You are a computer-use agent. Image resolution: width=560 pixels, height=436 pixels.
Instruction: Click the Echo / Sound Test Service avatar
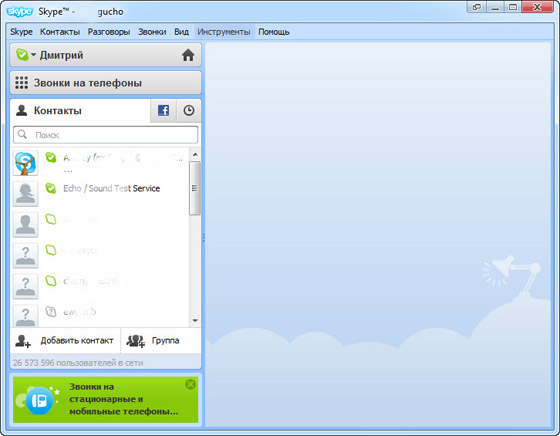coord(25,194)
